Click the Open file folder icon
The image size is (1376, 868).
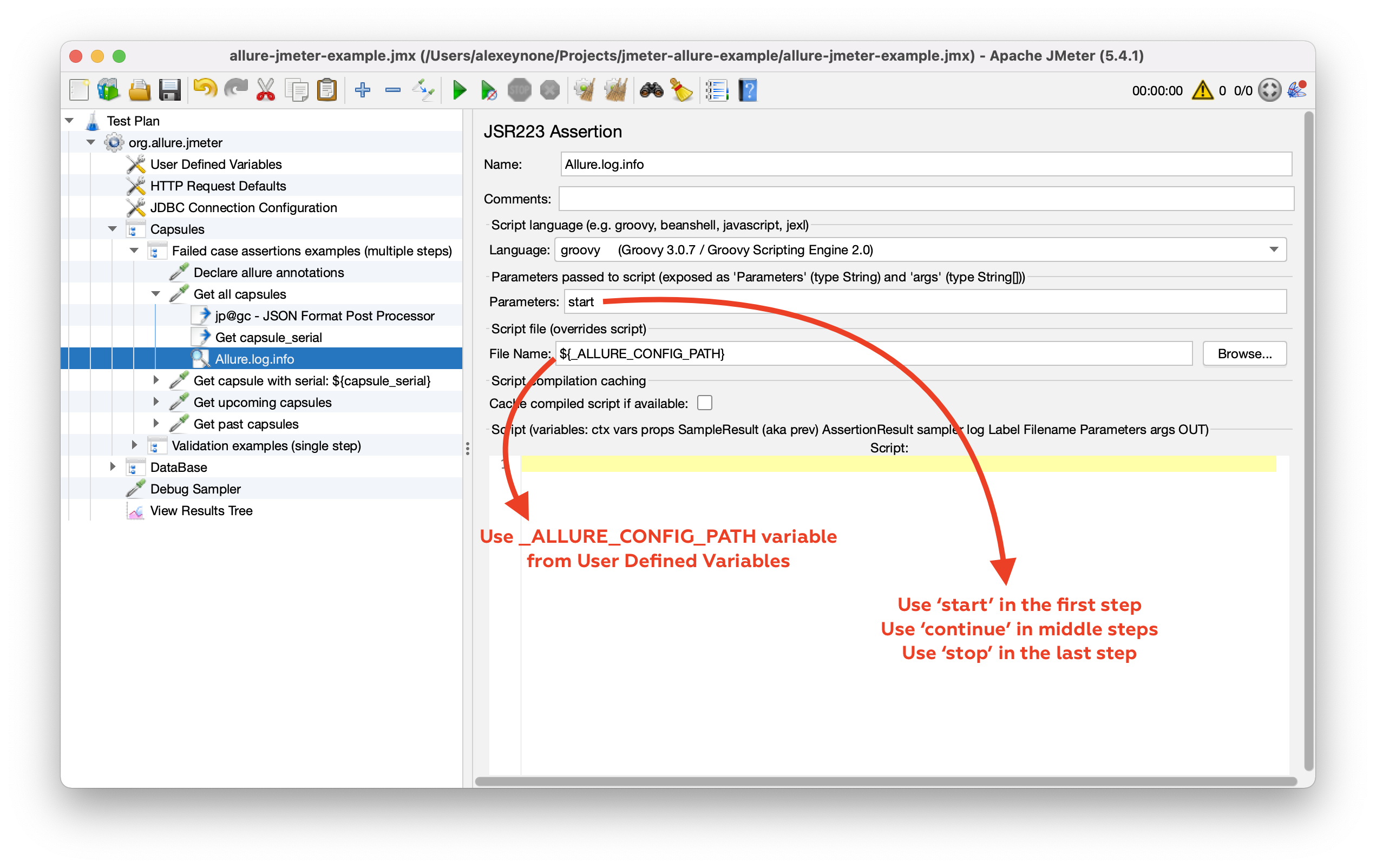click(140, 90)
